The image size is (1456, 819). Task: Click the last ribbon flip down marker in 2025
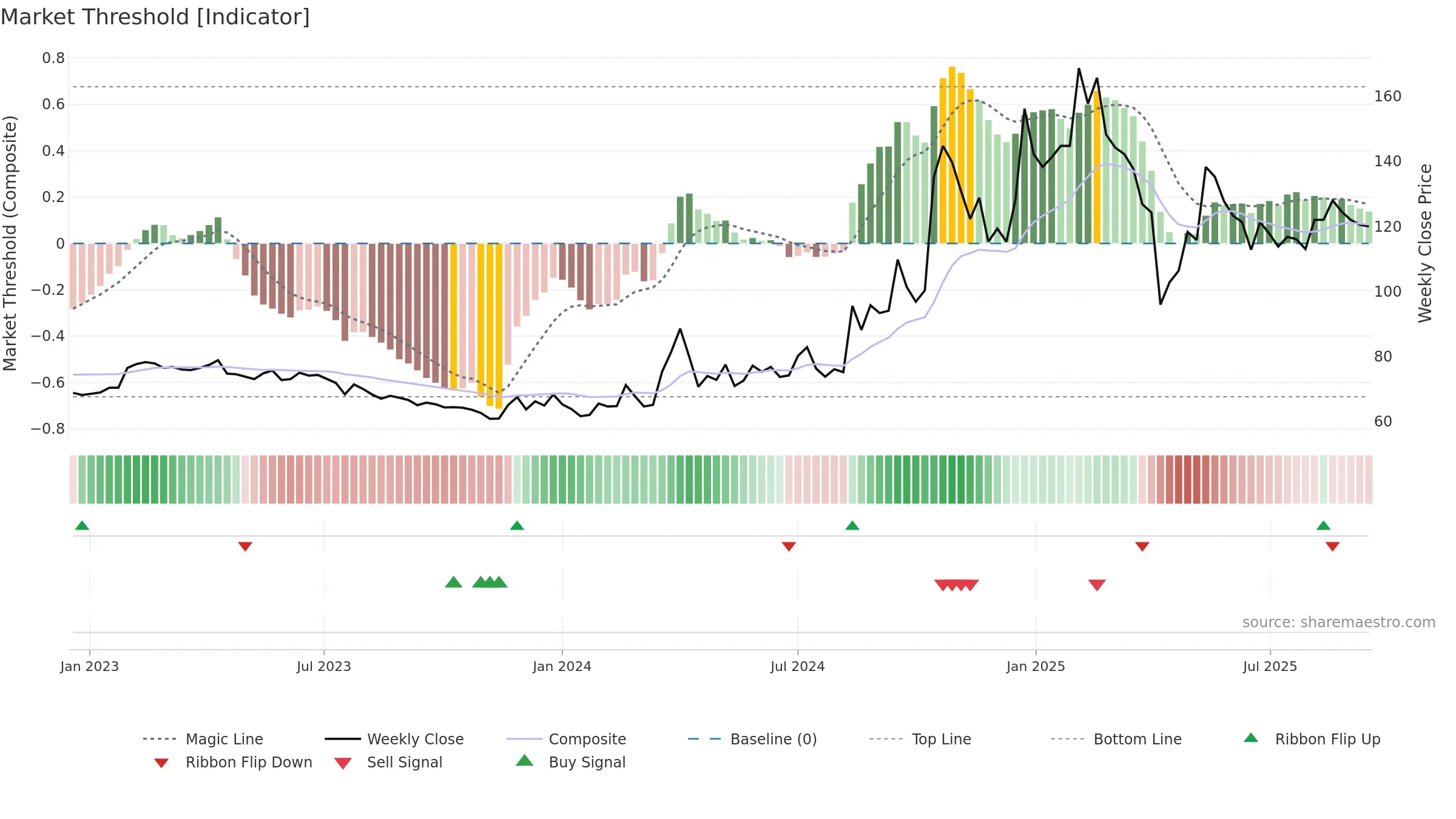point(1333,547)
